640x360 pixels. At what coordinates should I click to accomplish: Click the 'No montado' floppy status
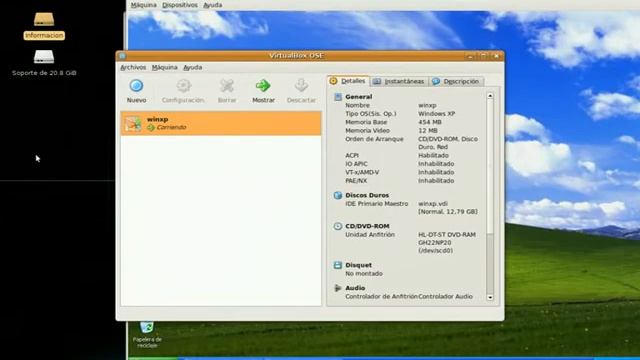coord(364,273)
